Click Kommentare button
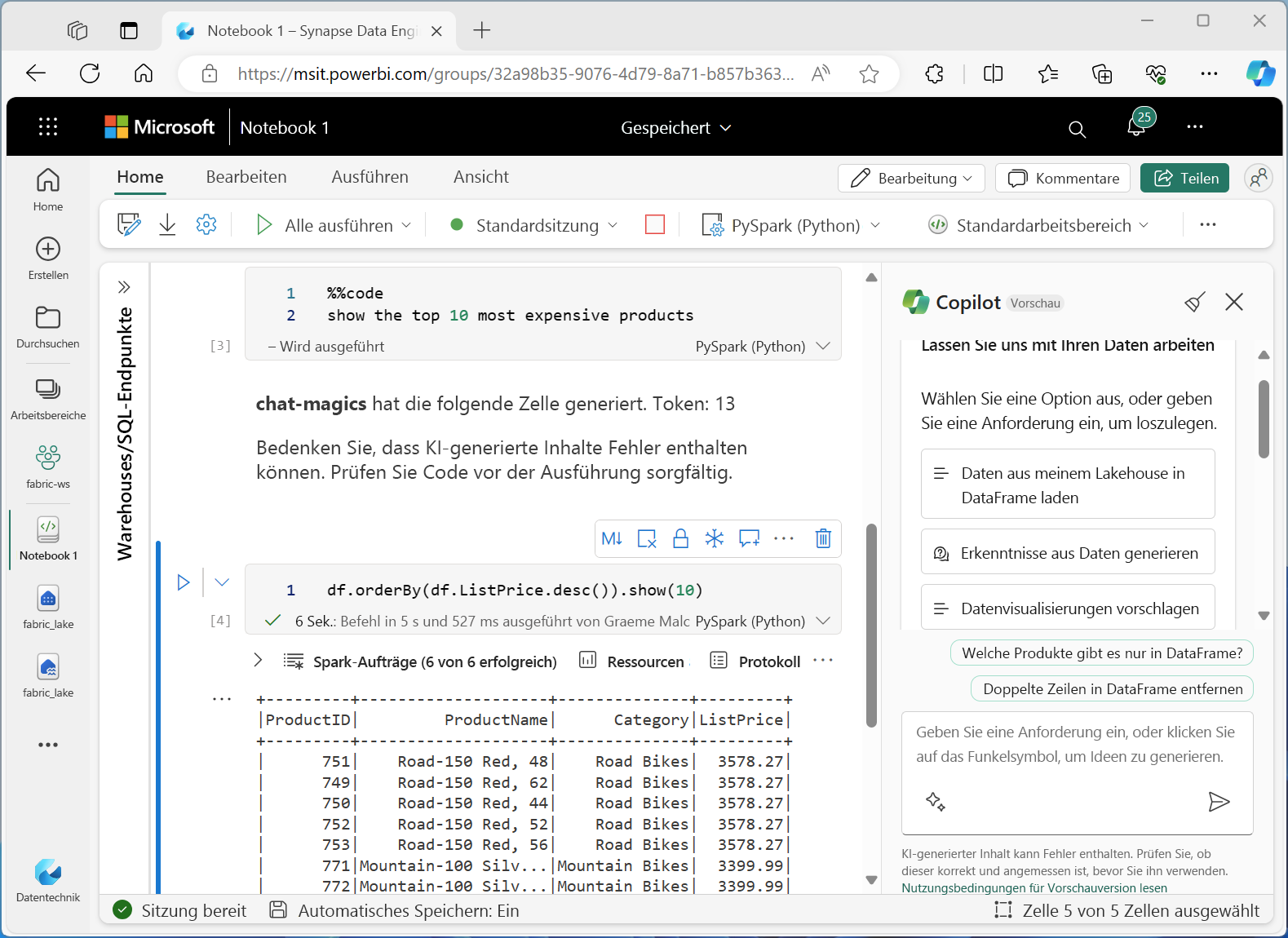Viewport: 1288px width, 938px height. coord(1063,178)
